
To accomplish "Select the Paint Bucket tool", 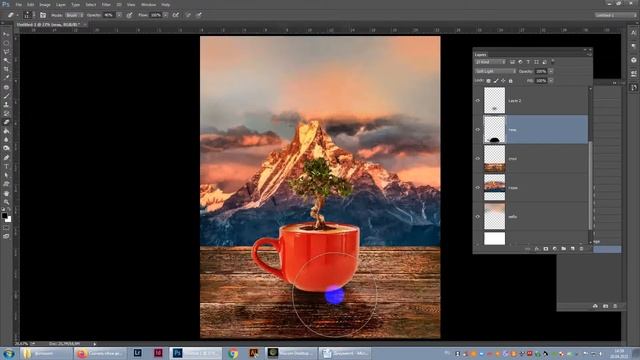I will (6, 131).
